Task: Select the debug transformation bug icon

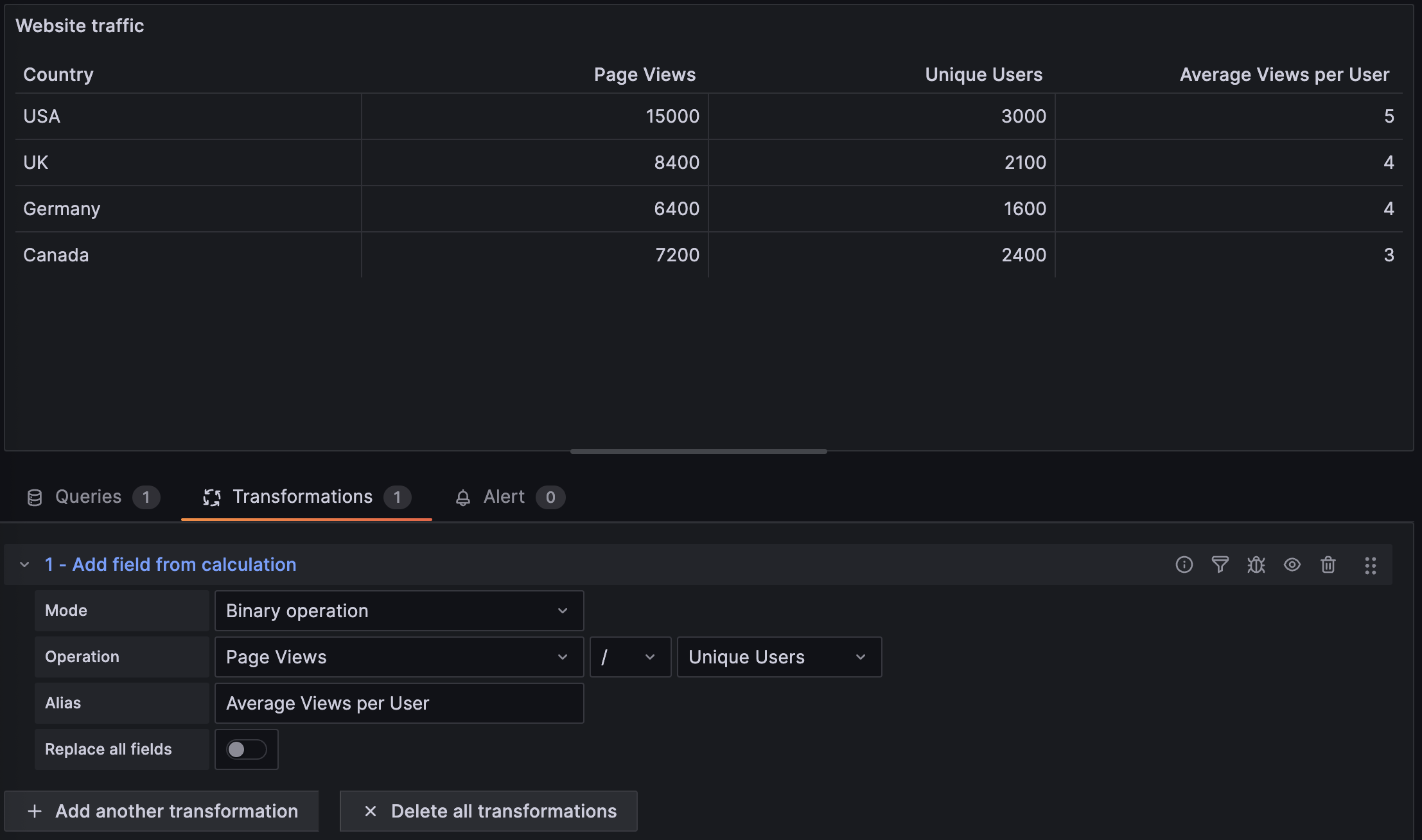Action: pyautogui.click(x=1256, y=564)
